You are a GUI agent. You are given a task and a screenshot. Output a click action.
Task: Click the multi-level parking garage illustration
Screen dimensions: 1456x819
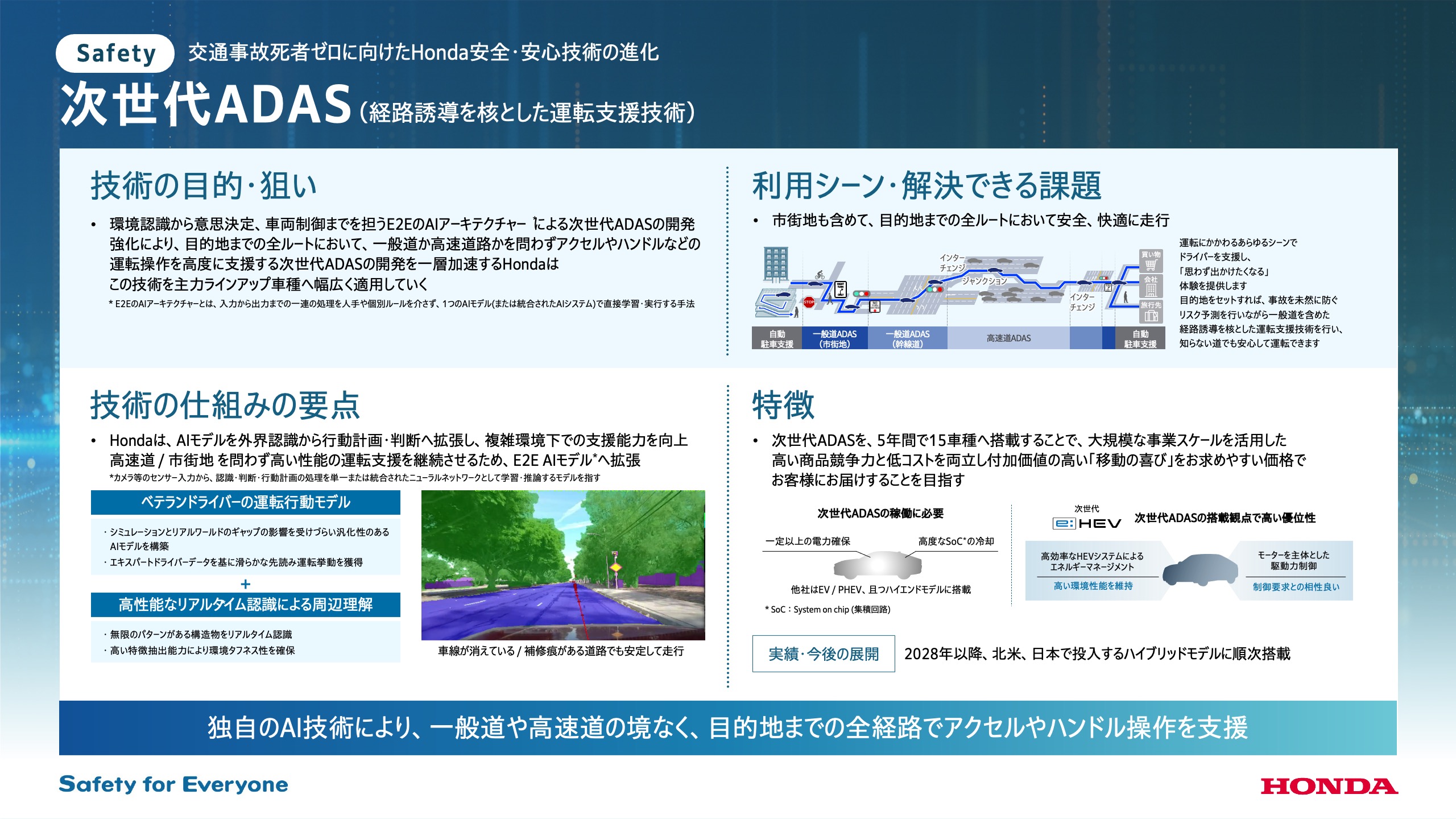pyautogui.click(x=777, y=303)
